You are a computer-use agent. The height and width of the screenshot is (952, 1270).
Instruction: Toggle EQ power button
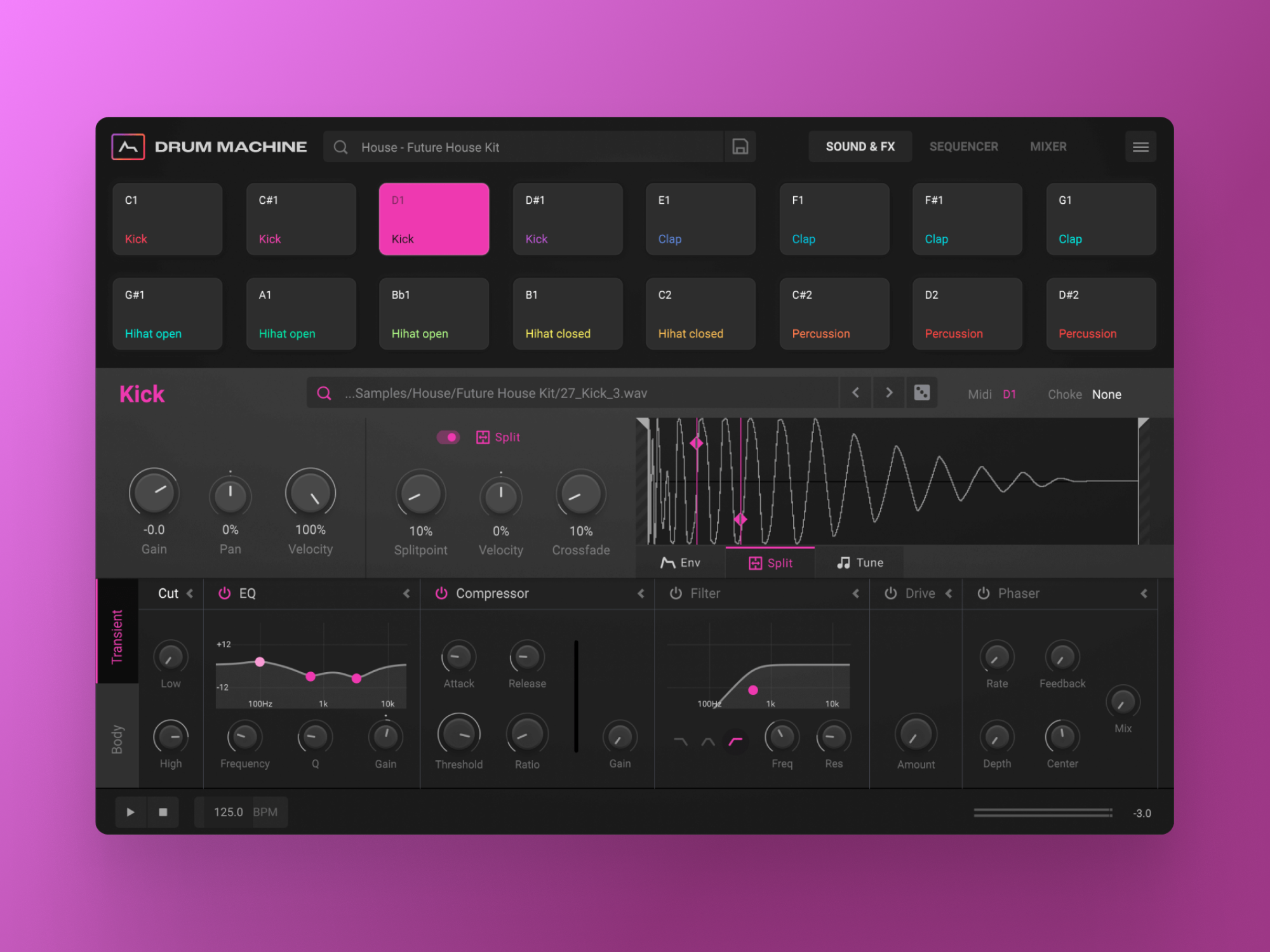coord(224,593)
